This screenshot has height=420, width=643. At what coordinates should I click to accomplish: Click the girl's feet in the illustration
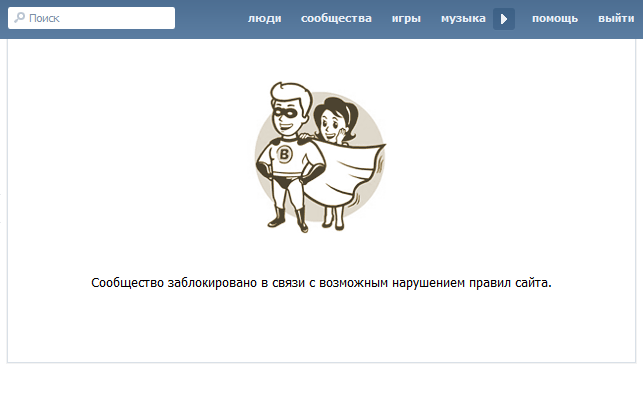pyautogui.click(x=333, y=222)
